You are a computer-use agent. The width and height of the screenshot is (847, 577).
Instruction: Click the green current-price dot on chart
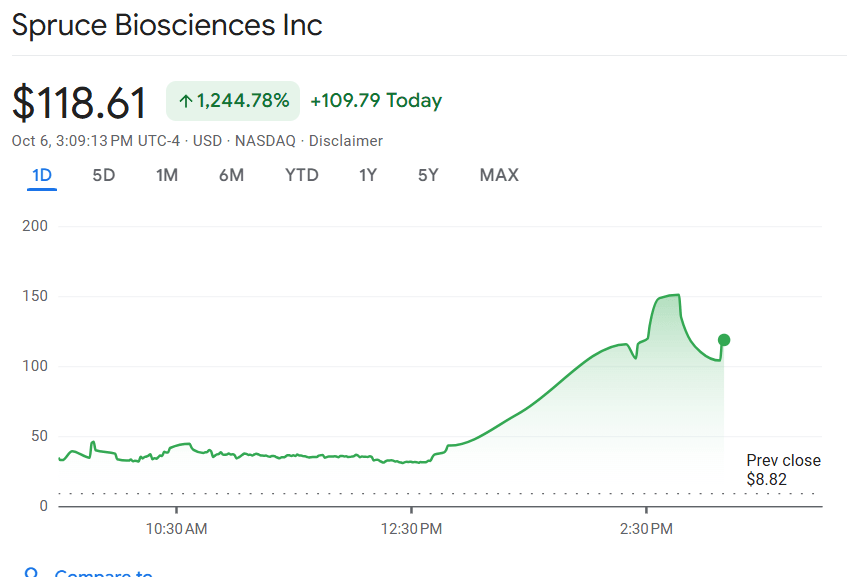coord(724,340)
